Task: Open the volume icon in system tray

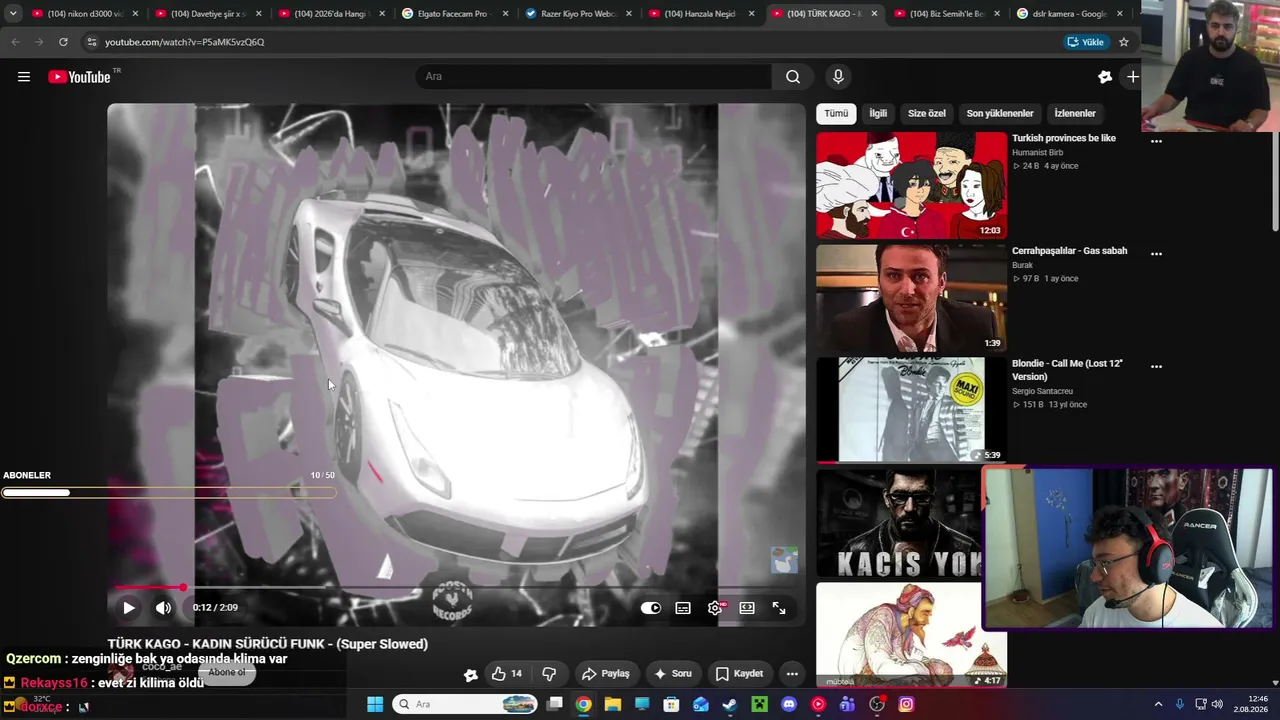Action: click(1217, 704)
